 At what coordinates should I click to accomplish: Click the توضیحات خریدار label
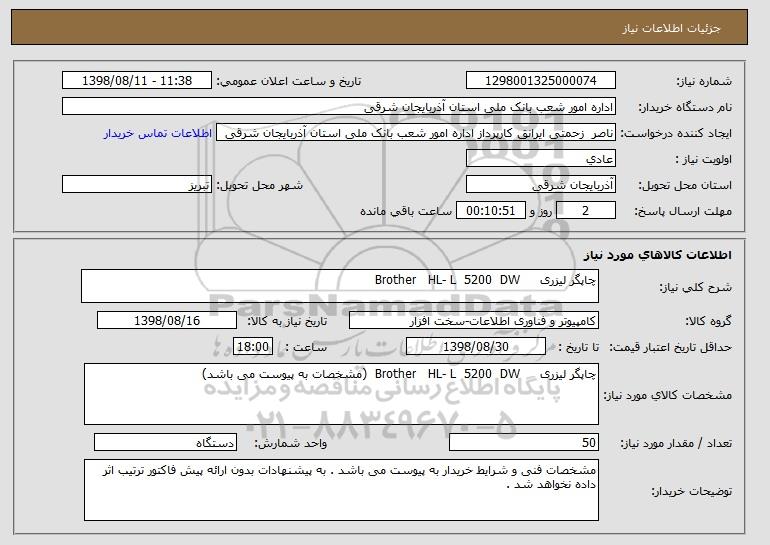(x=691, y=491)
